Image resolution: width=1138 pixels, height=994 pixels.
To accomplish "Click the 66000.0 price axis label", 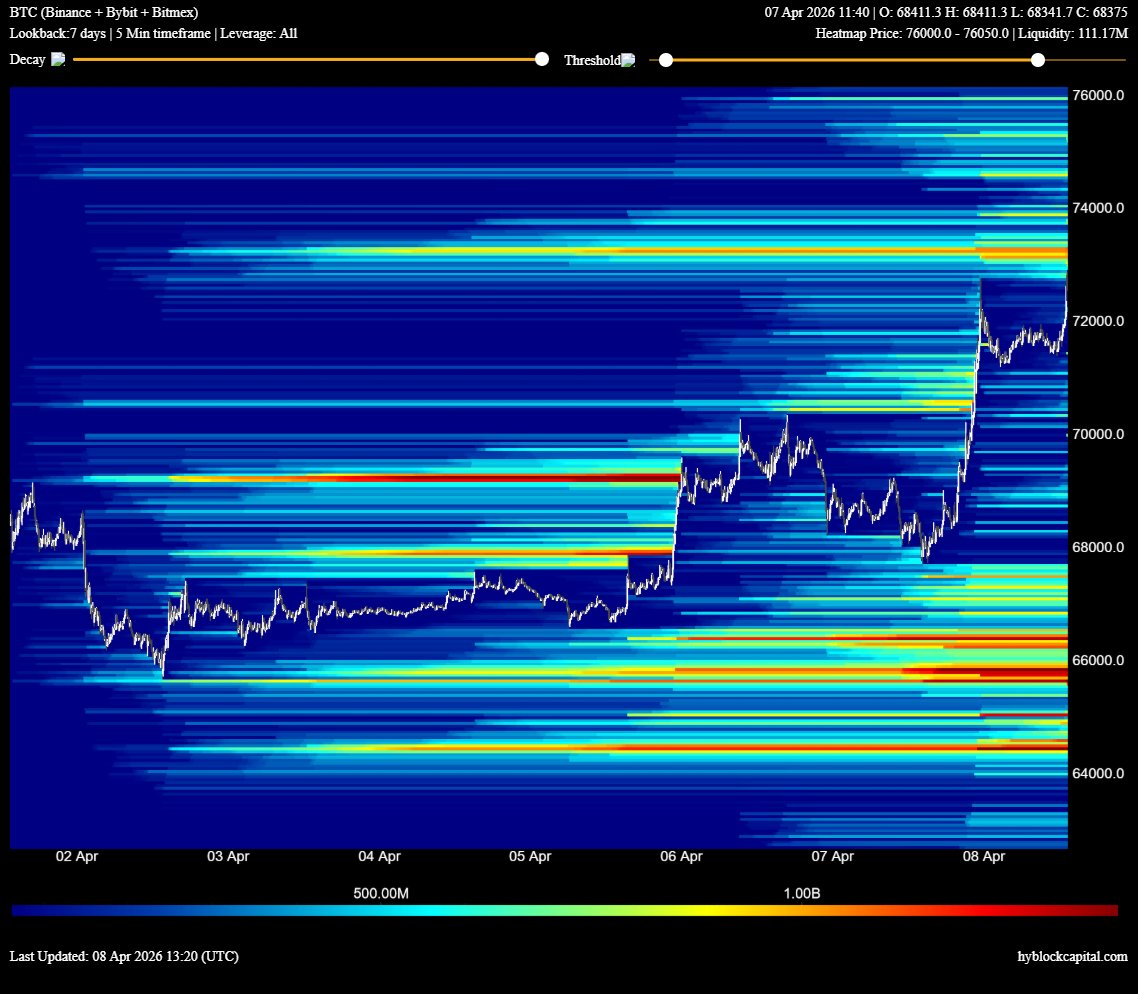I will point(1098,660).
